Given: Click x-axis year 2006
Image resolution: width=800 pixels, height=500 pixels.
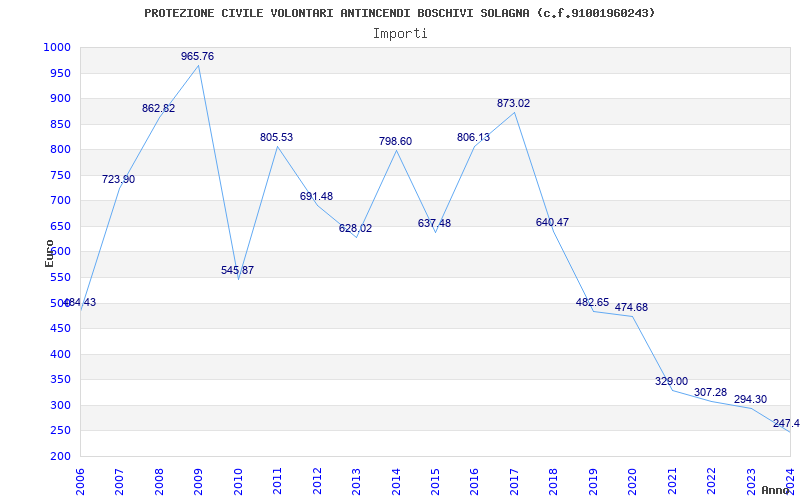Looking at the screenshot, I should (80, 480).
